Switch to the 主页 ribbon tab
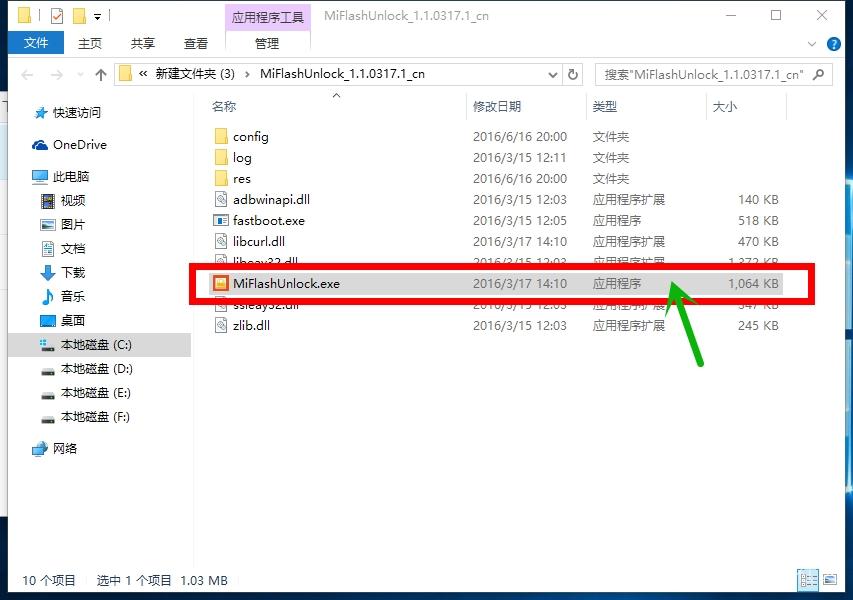853x600 pixels. [x=90, y=43]
